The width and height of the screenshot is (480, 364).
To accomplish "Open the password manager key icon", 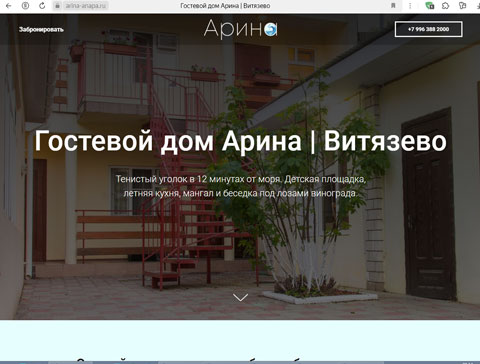I will (x=462, y=6).
